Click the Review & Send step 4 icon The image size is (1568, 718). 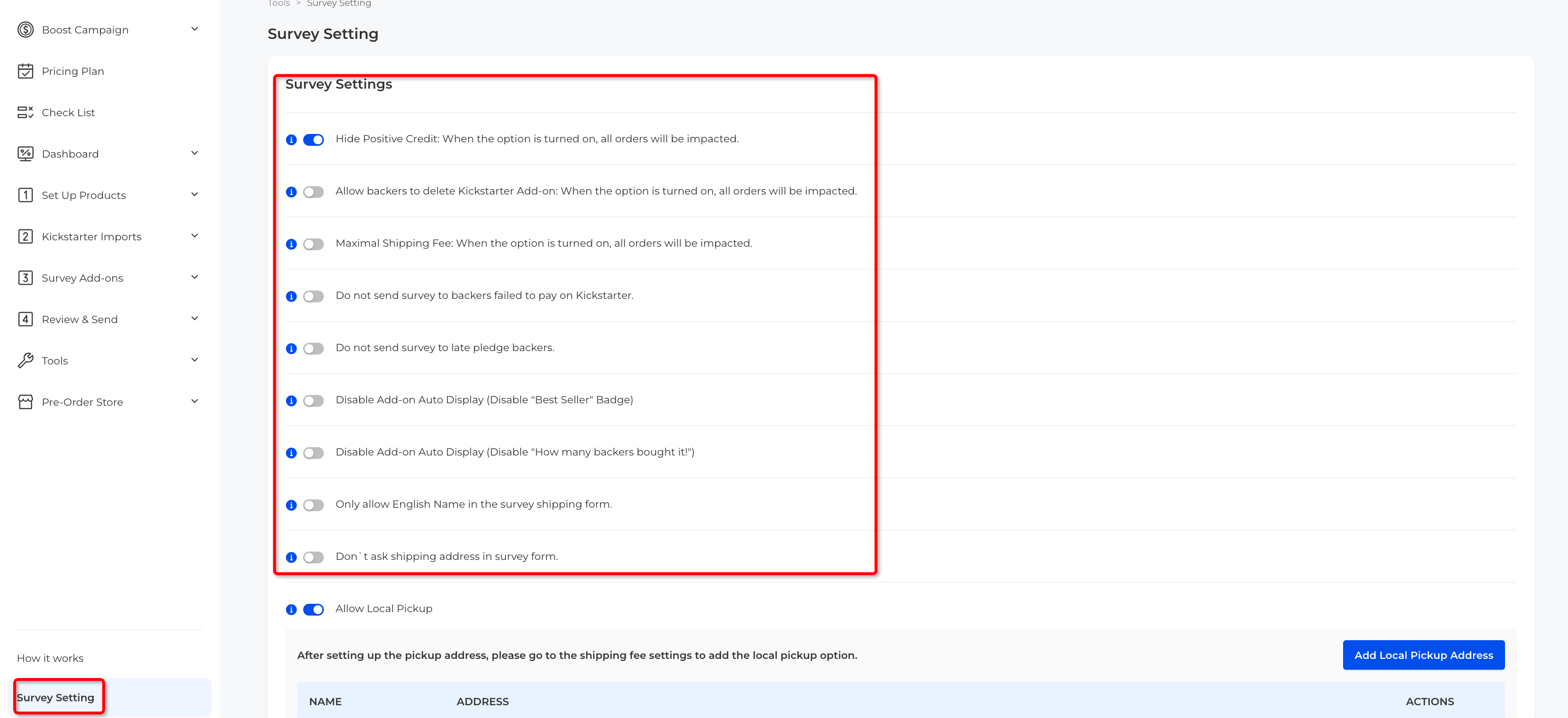pos(26,319)
